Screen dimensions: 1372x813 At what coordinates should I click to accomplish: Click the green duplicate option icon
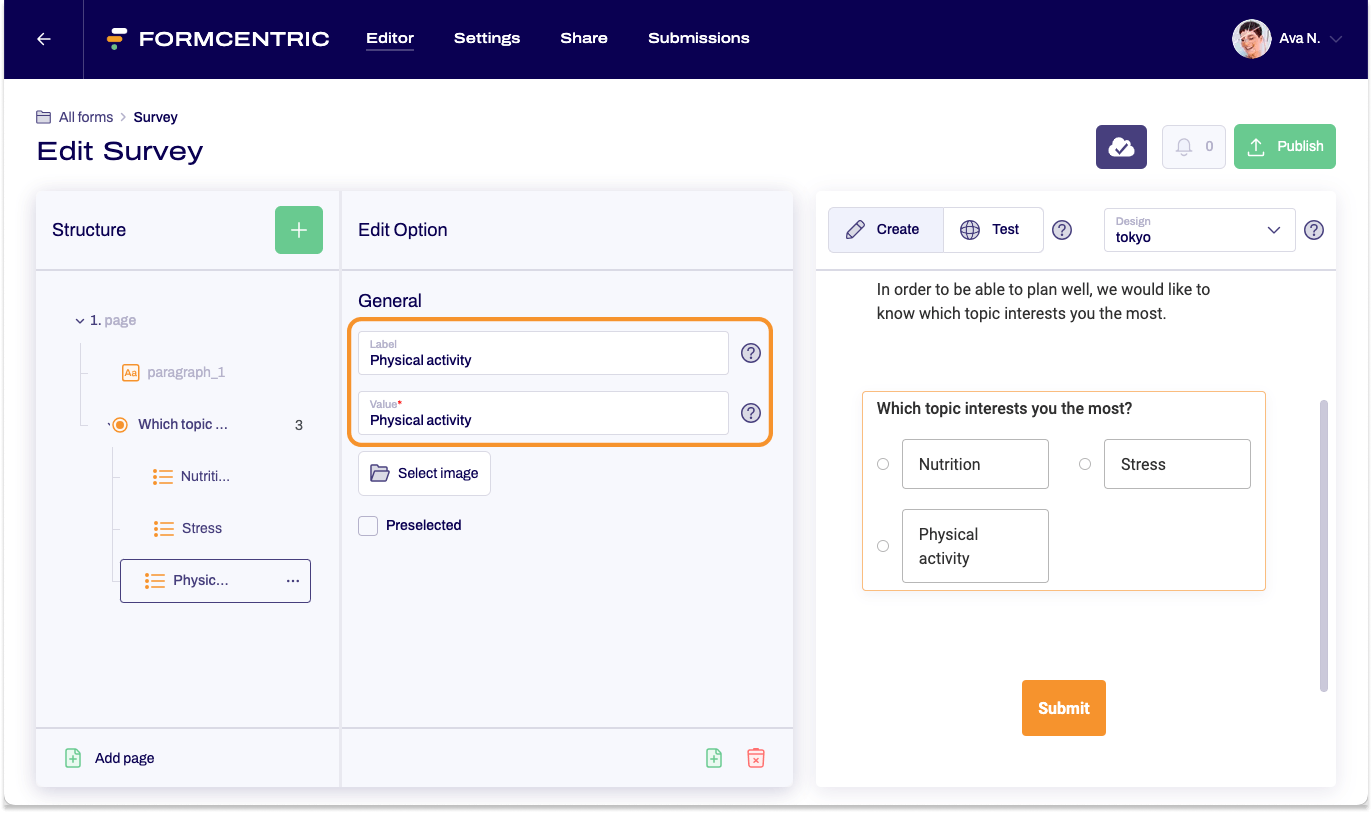coord(714,758)
